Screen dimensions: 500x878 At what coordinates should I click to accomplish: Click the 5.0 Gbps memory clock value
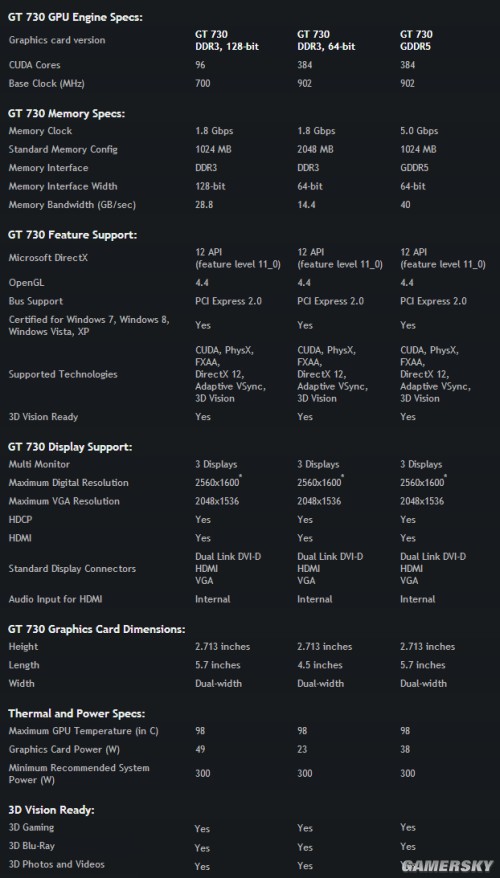[x=419, y=131]
